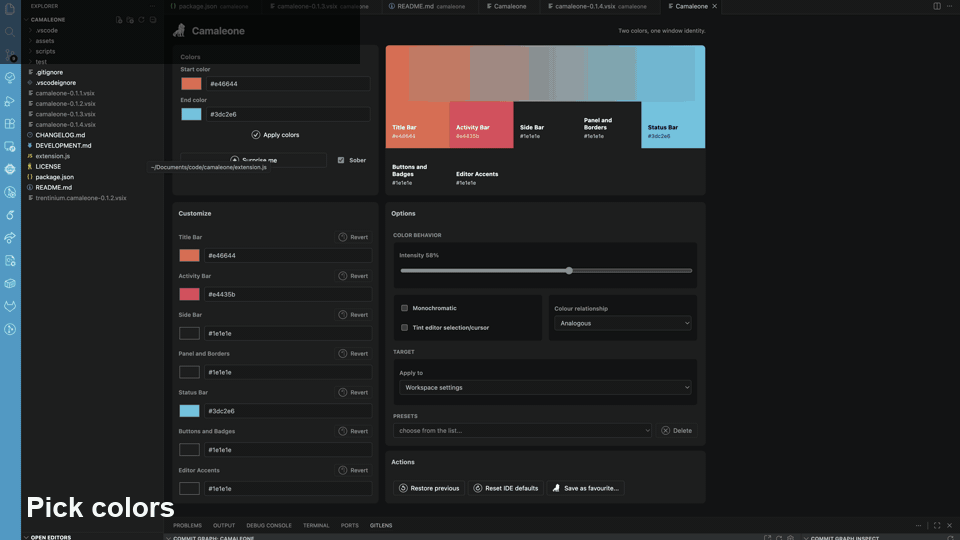The height and width of the screenshot is (540, 960).
Task: Open editor more actions ellipsis
Action: (950, 6)
